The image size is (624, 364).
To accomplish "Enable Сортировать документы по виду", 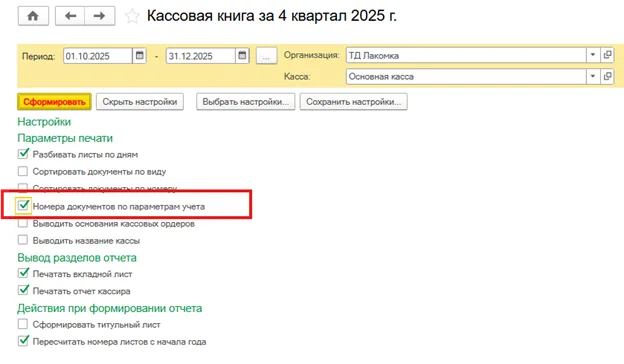I will point(23,171).
